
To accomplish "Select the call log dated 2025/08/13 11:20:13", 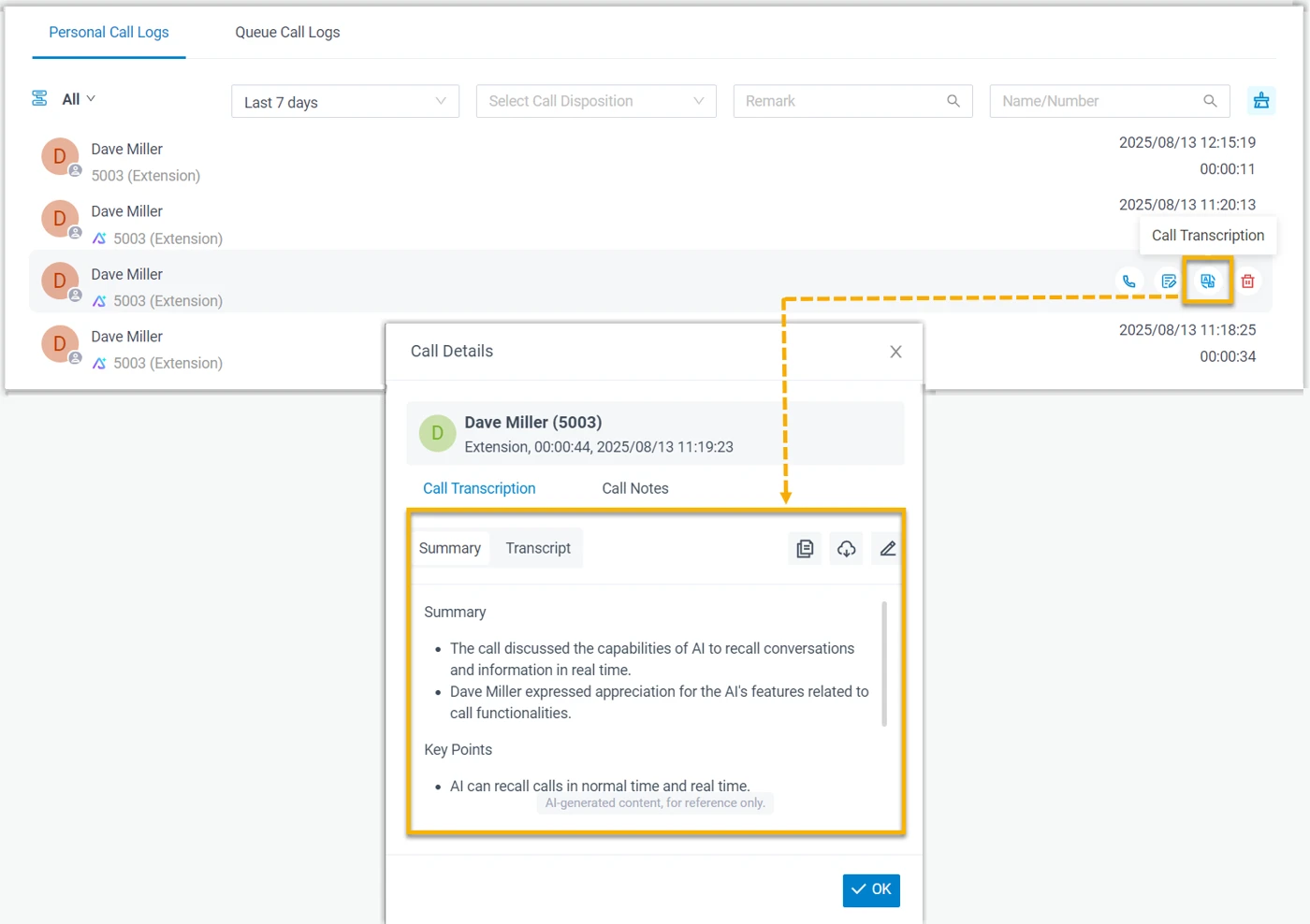I will point(650,219).
